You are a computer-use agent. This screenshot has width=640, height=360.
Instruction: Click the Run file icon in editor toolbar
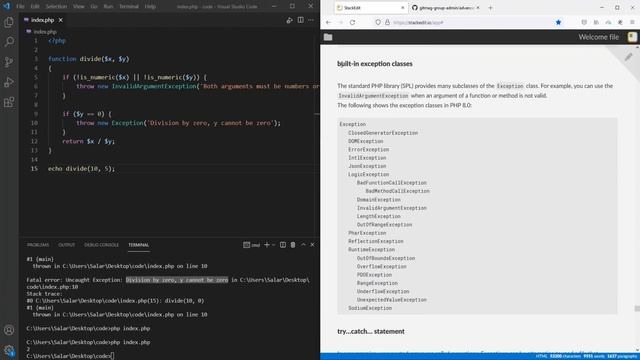[x=289, y=20]
